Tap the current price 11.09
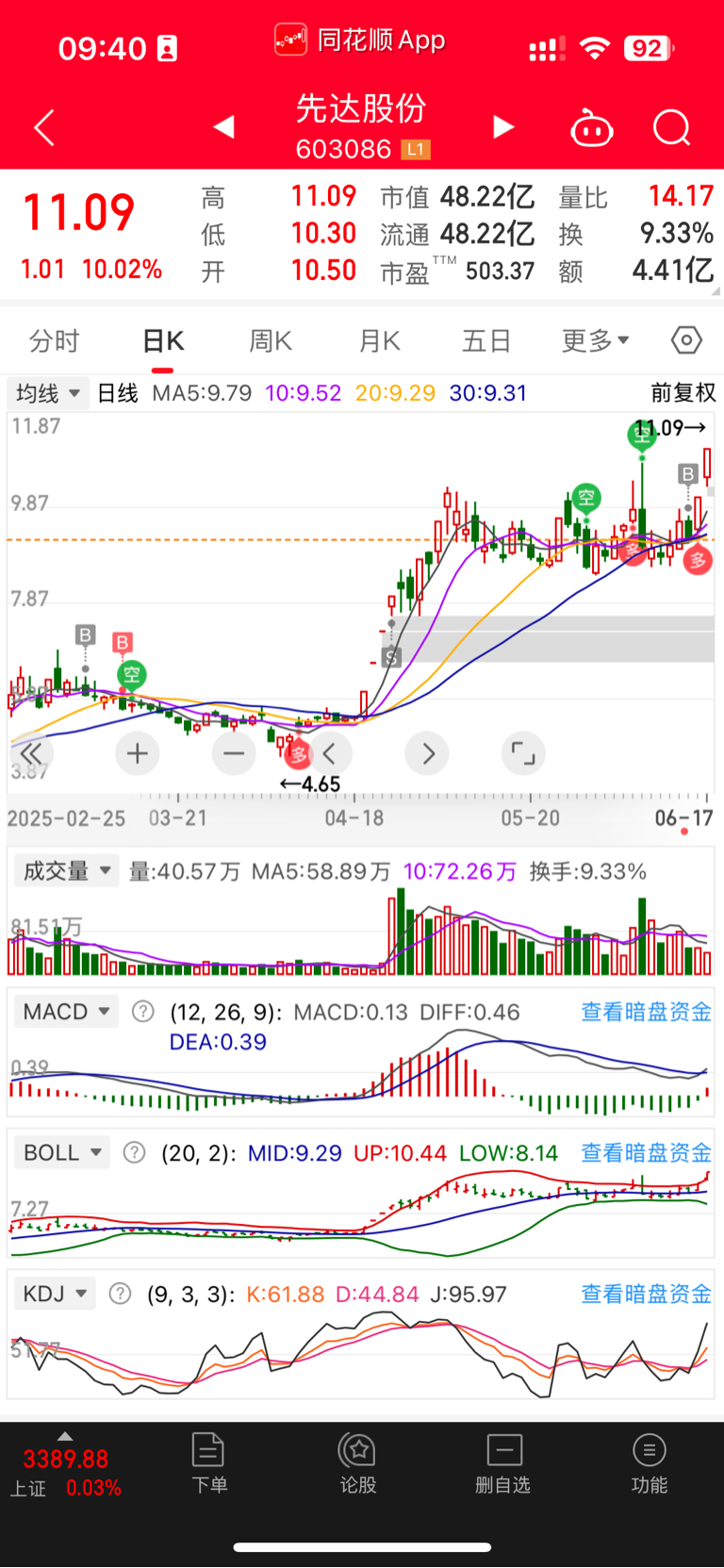This screenshot has height=1568, width=724. pyautogui.click(x=79, y=212)
